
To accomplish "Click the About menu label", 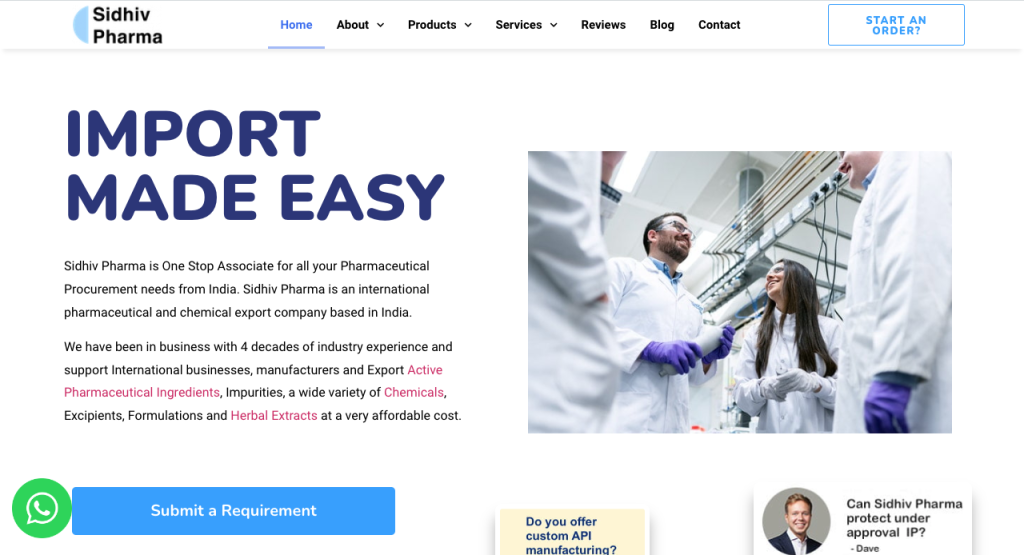I will 353,25.
